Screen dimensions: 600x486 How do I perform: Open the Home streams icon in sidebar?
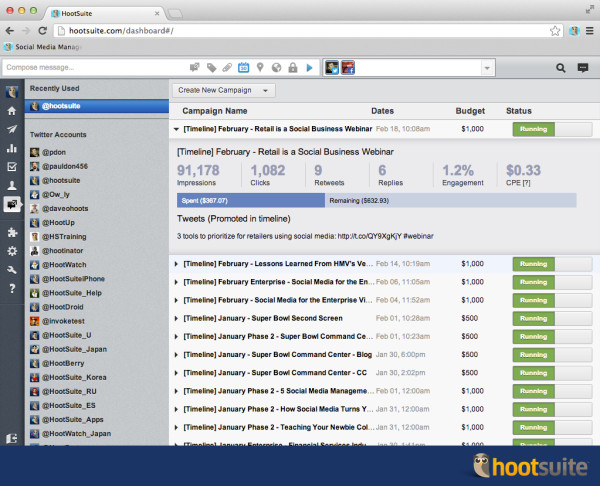12,111
